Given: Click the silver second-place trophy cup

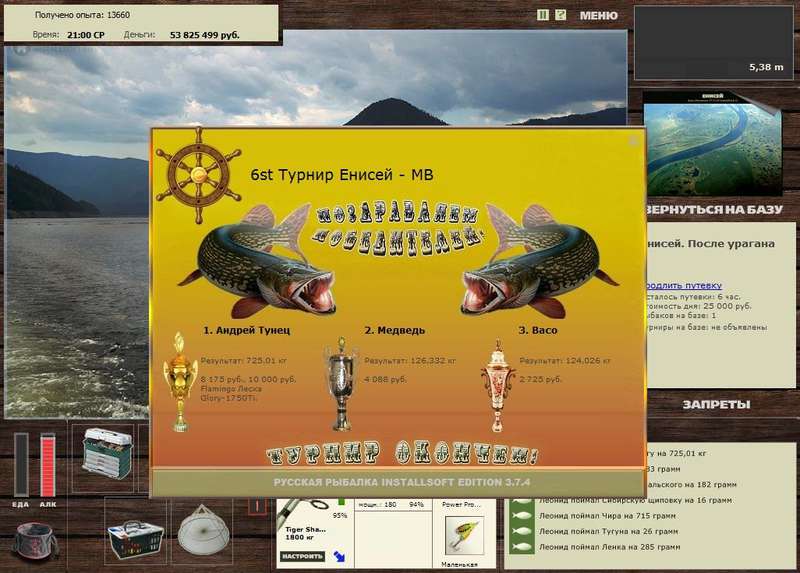Looking at the screenshot, I should coord(341,383).
